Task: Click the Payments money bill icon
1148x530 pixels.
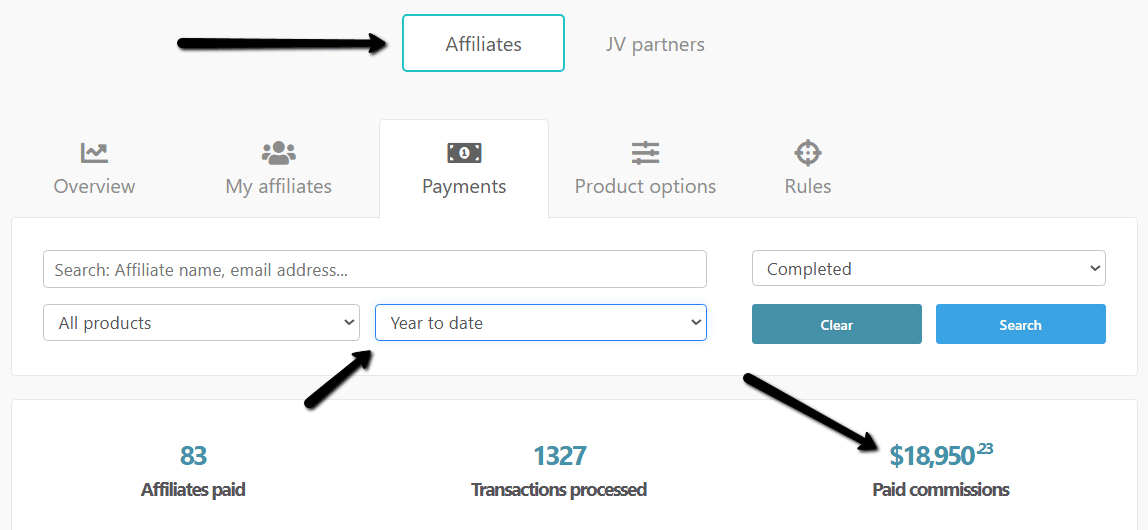Action: [464, 153]
